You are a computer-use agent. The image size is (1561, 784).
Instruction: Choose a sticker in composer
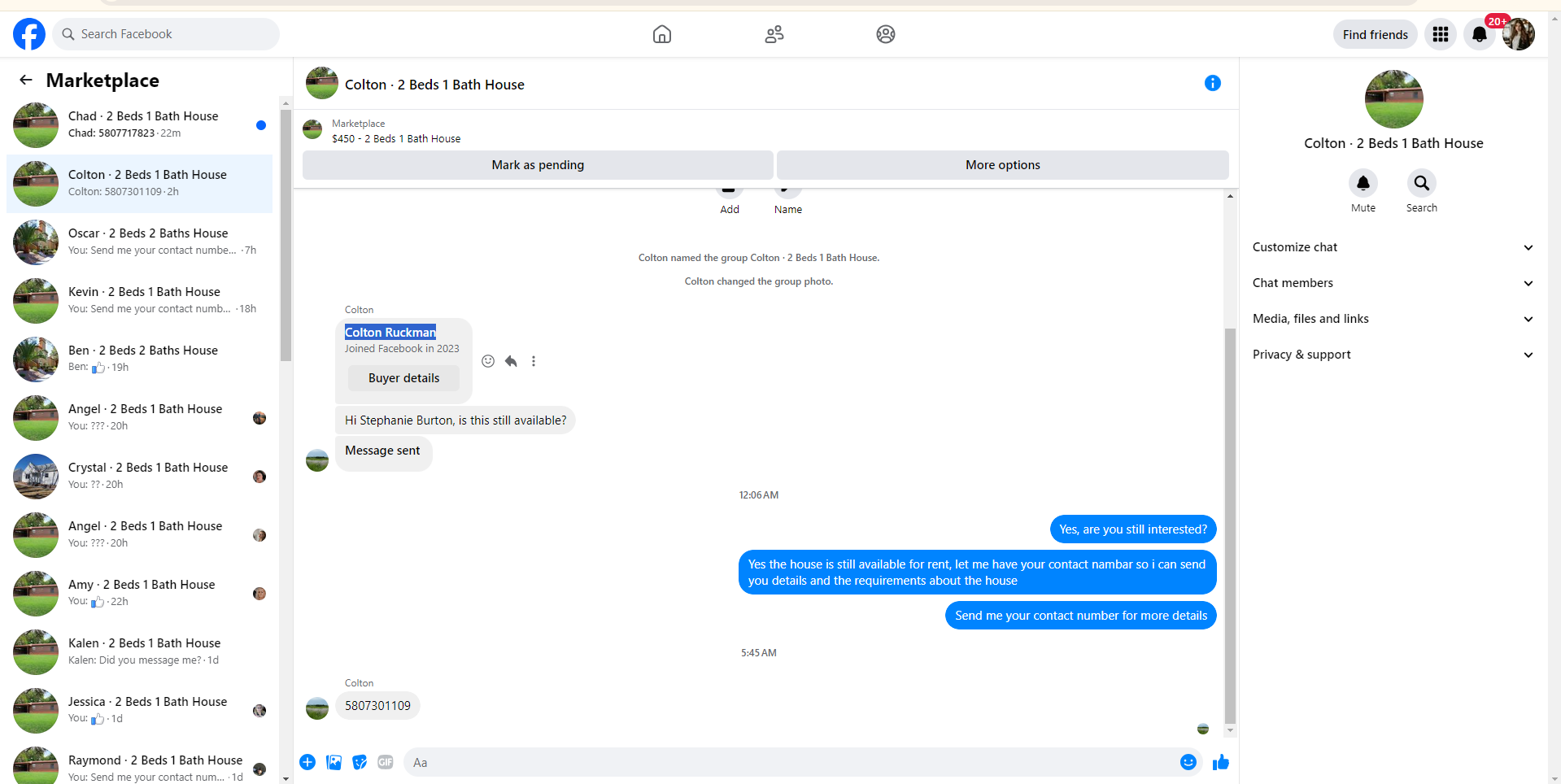pyautogui.click(x=360, y=762)
